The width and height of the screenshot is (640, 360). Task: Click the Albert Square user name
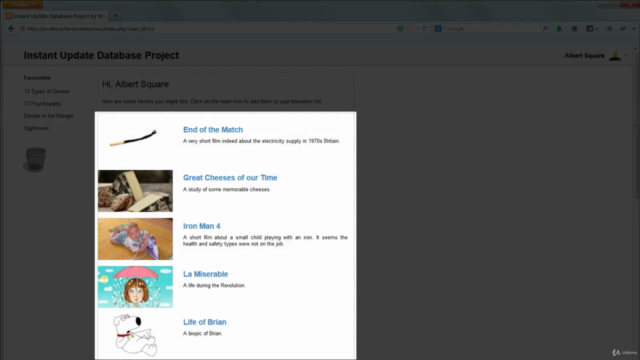584,56
